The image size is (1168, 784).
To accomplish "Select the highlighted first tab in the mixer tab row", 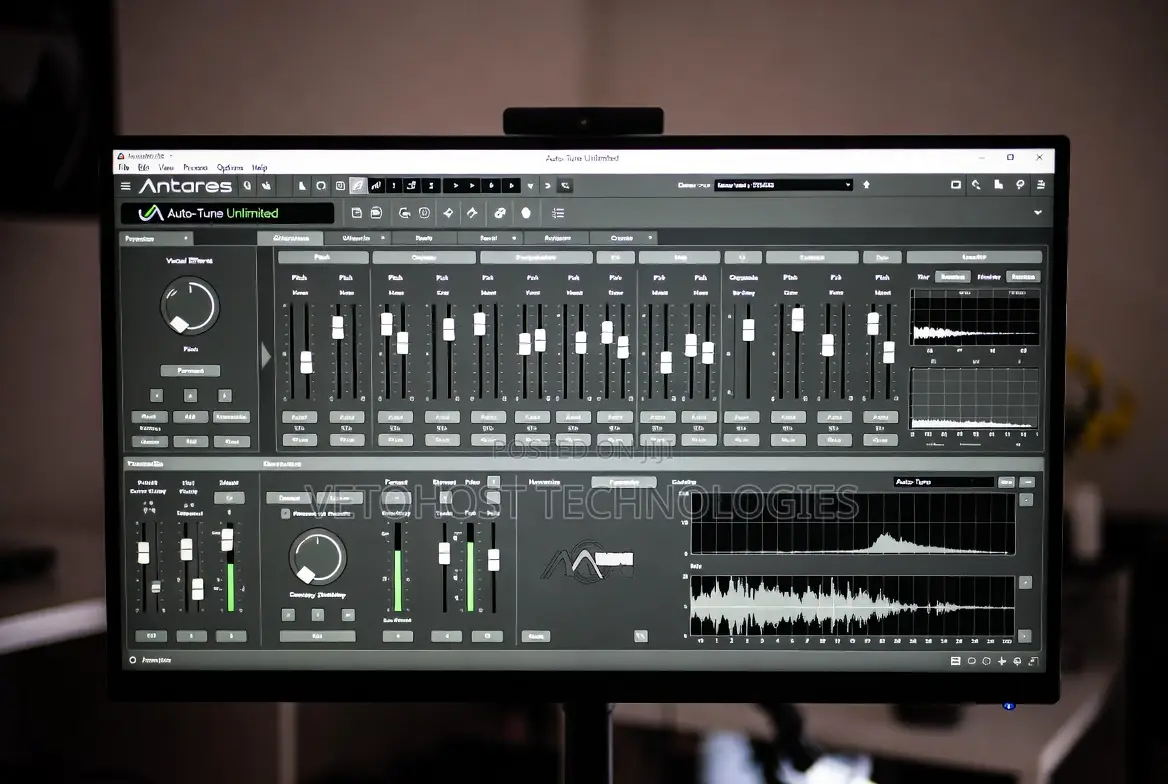I will pos(291,238).
